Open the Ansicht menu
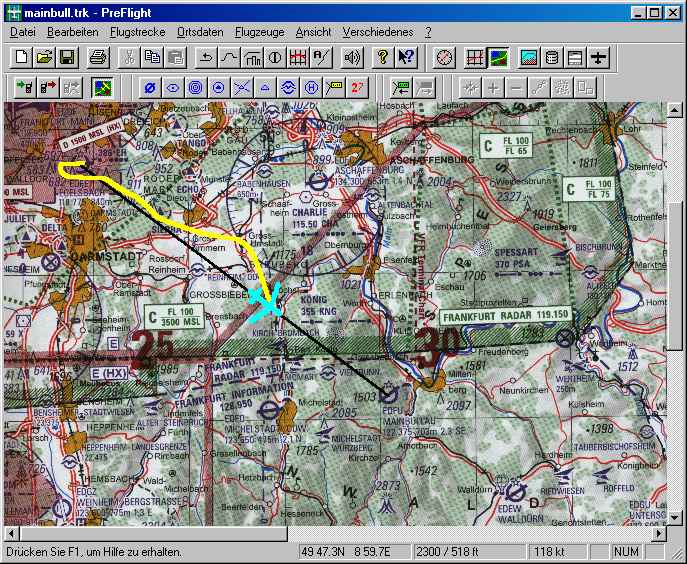This screenshot has height=564, width=687. [313, 32]
